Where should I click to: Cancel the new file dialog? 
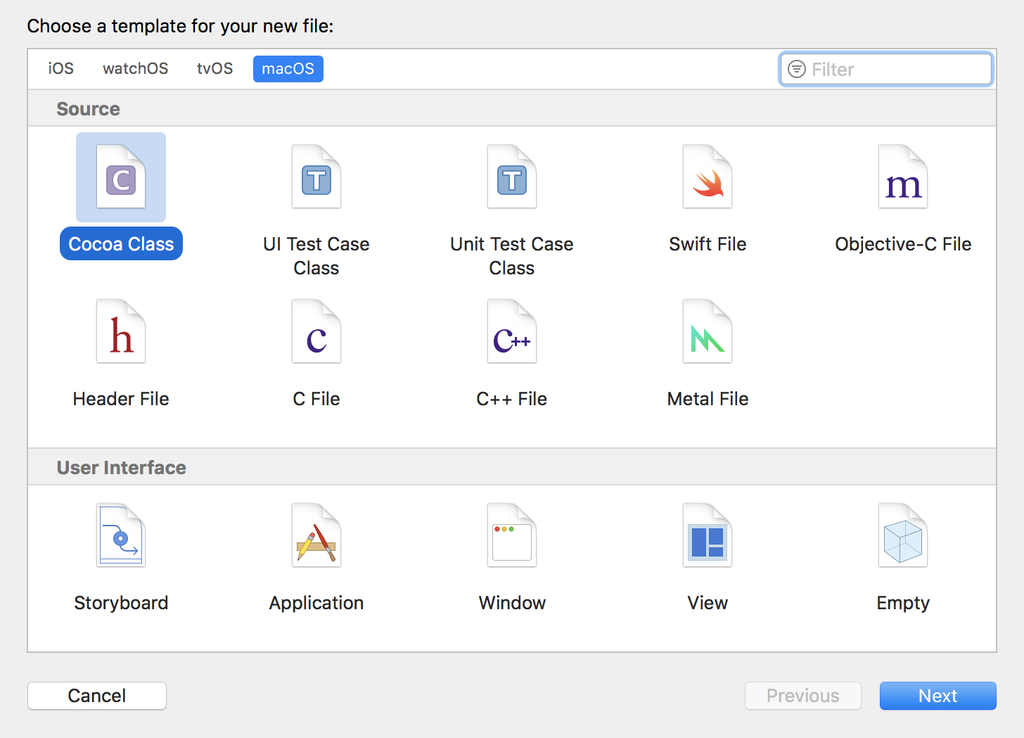(x=97, y=696)
